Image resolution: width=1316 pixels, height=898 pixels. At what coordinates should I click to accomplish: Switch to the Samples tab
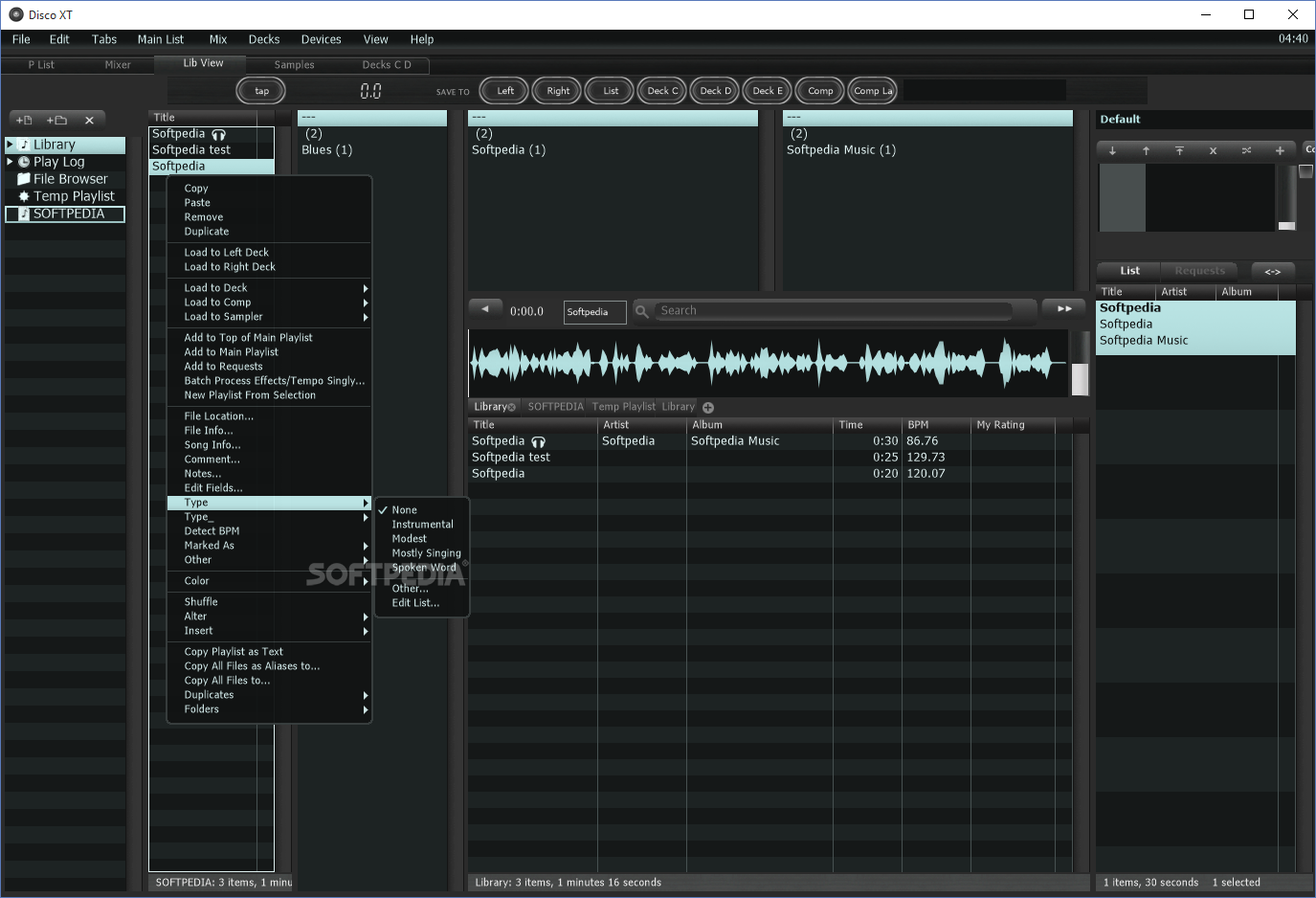[294, 65]
